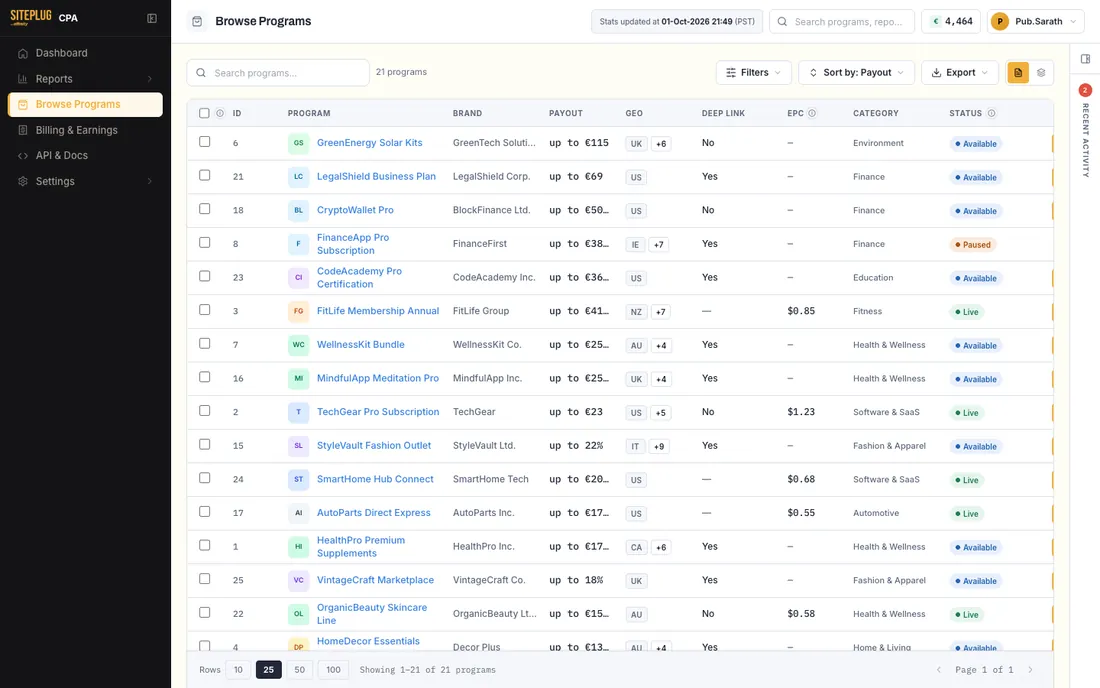Check the TechGear Pro Subscription row checkbox
Image resolution: width=1100 pixels, height=688 pixels.
(204, 411)
